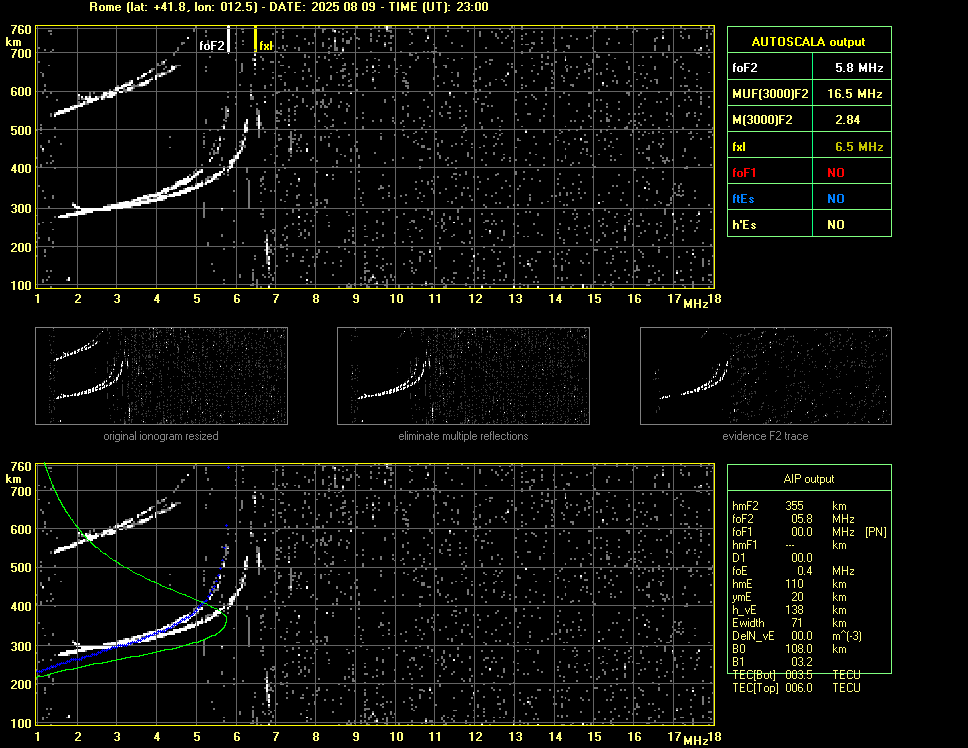The width and height of the screenshot is (968, 748).
Task: Select the TEC[Top] value 006.0
Action: click(799, 688)
